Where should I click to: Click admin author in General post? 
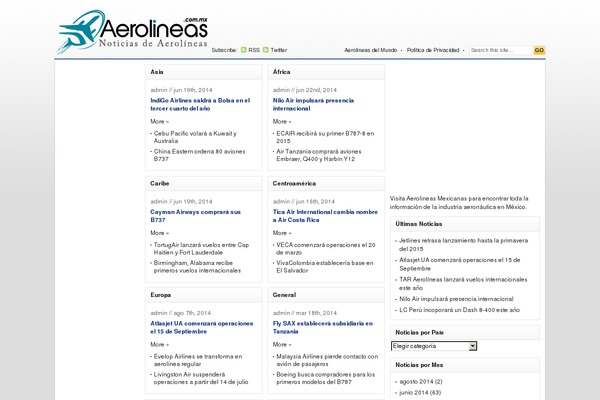281,313
